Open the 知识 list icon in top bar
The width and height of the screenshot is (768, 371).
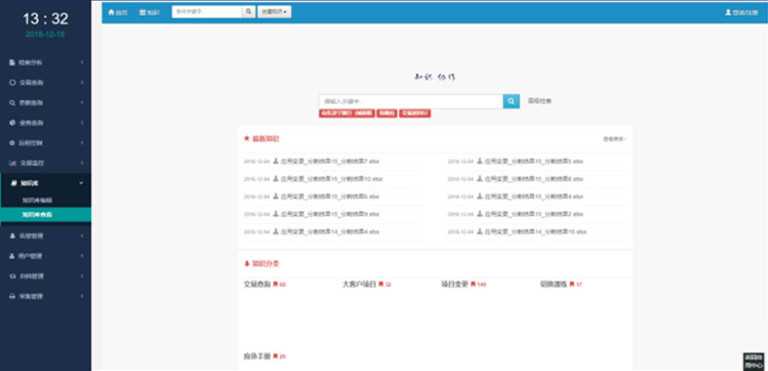point(142,12)
